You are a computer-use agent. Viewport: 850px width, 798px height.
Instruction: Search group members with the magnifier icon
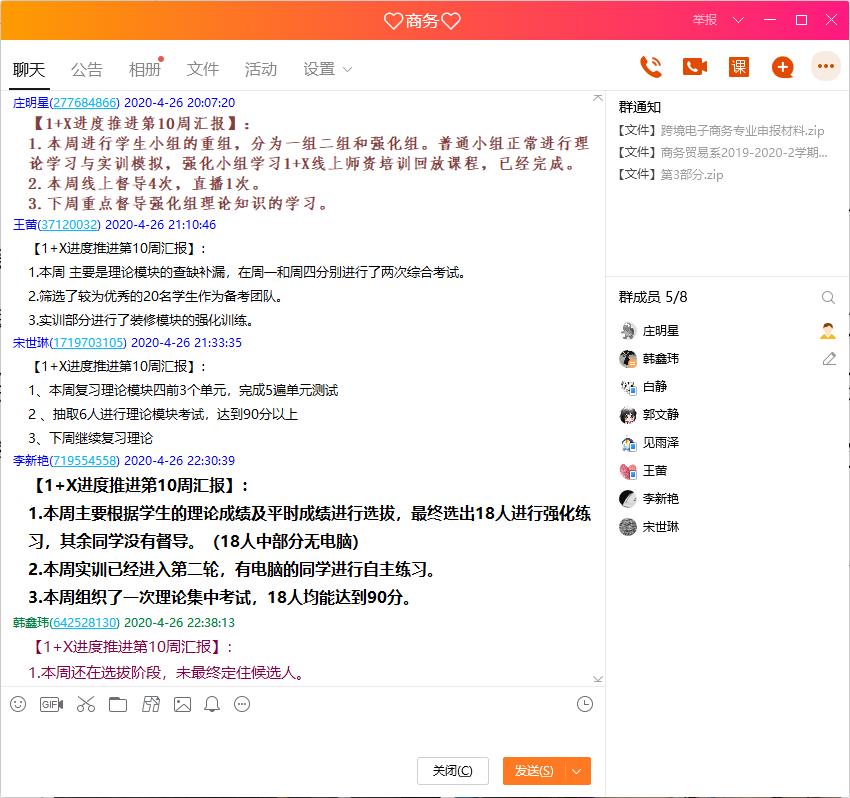828,297
